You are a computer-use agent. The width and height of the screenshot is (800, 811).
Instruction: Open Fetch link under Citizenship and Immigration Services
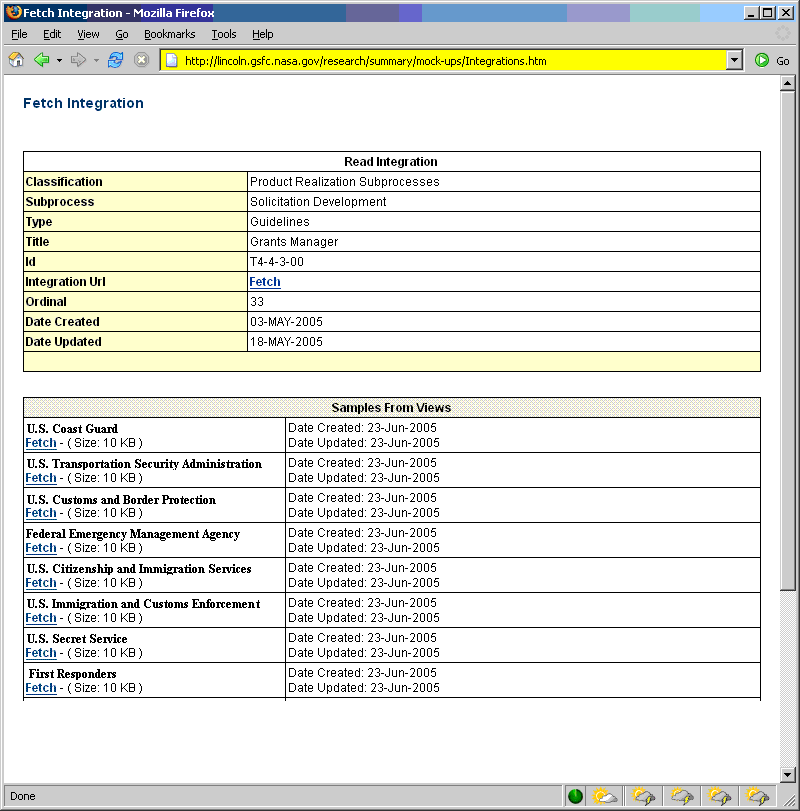click(41, 583)
